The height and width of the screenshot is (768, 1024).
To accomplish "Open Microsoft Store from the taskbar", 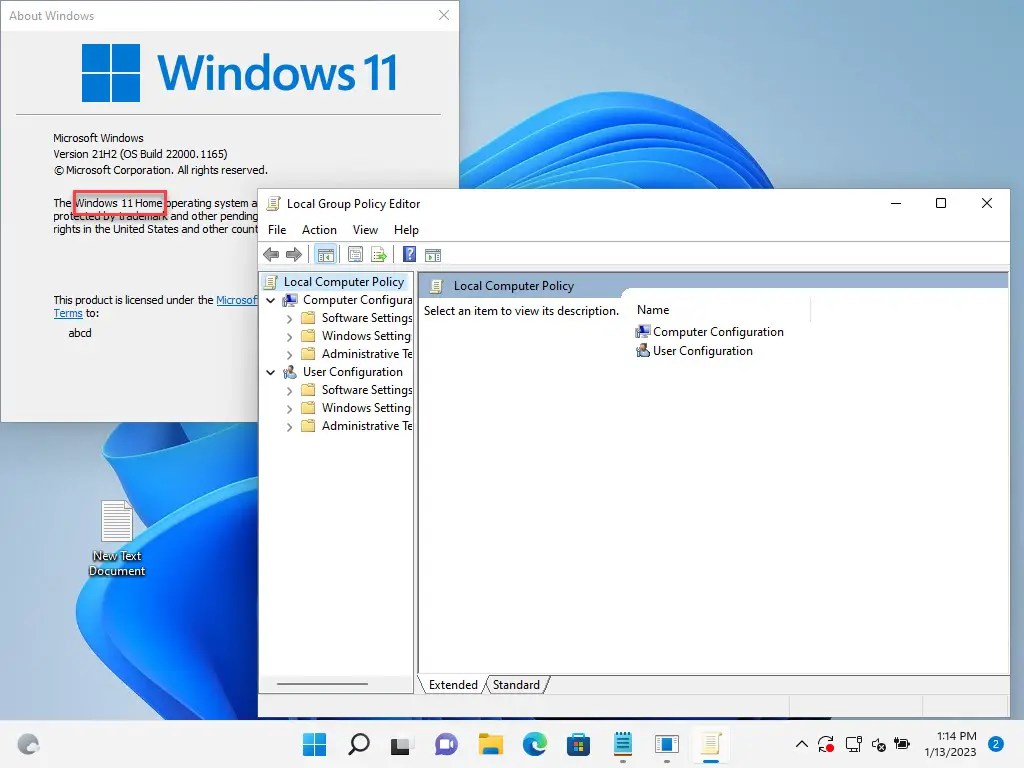I will coord(578,744).
